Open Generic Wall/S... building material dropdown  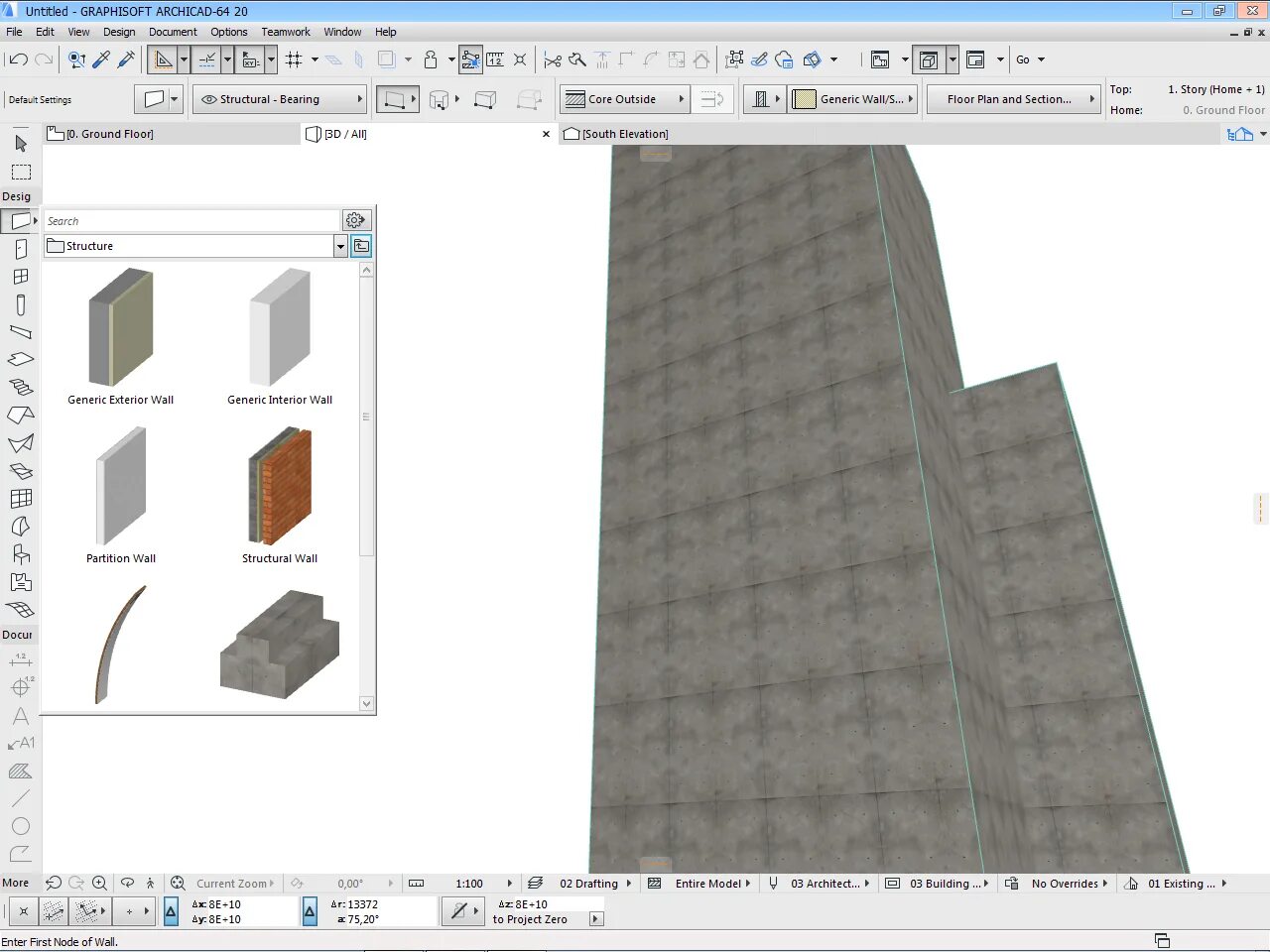point(852,99)
